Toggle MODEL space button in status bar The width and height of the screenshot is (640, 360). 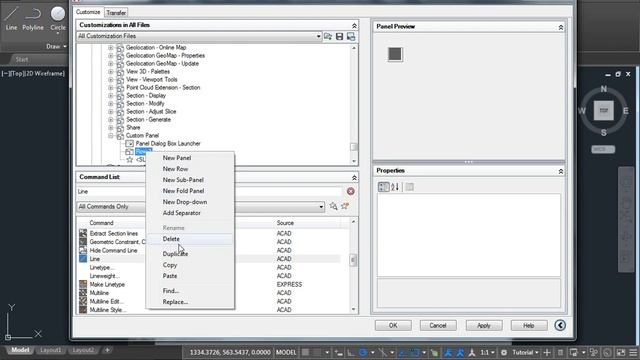point(286,352)
